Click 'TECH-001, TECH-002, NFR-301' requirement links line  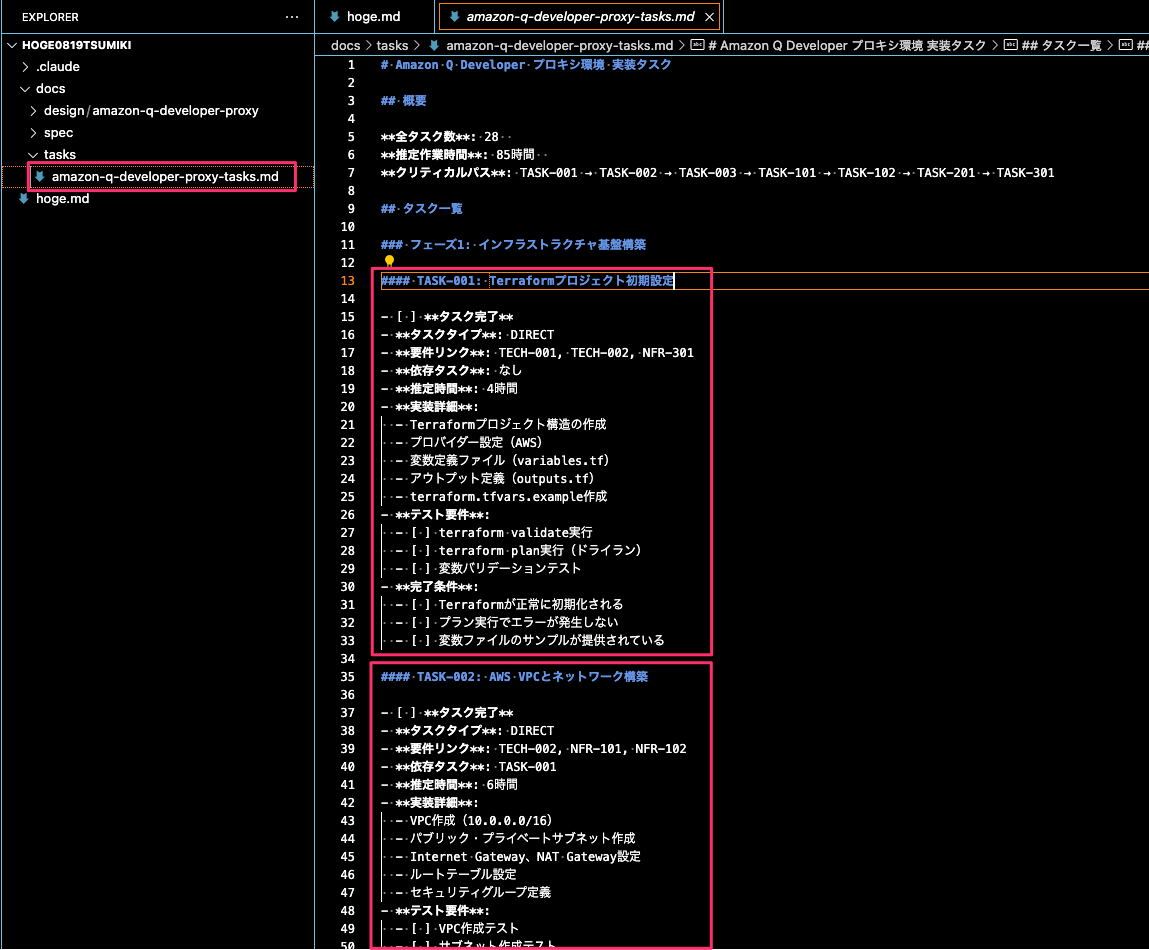[537, 353]
